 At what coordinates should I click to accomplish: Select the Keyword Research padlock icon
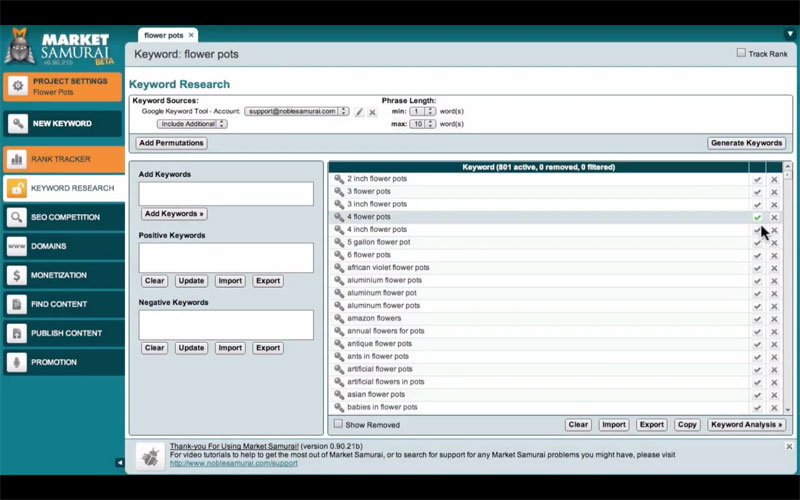[x=16, y=188]
